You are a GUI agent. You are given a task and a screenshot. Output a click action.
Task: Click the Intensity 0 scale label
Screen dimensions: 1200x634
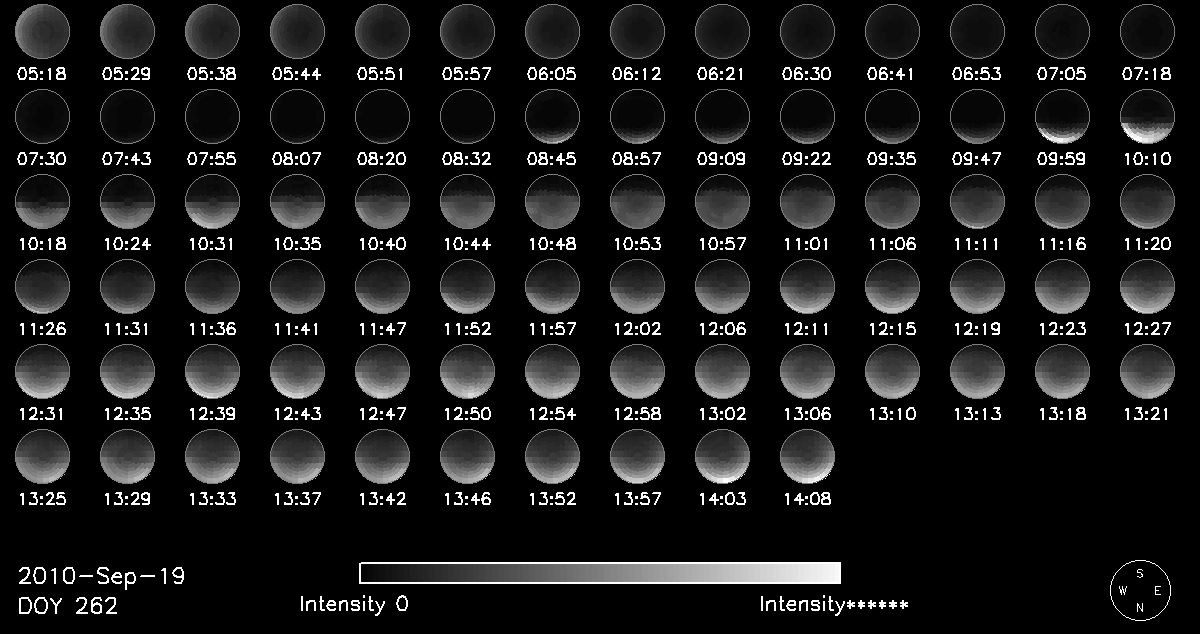(354, 604)
